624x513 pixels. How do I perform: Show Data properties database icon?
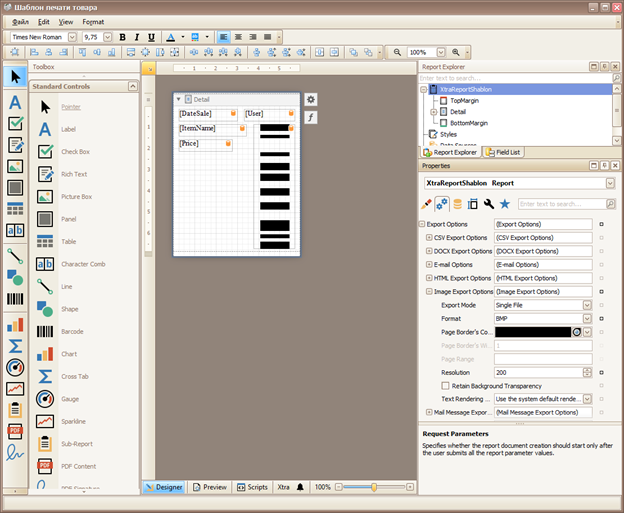click(x=458, y=204)
